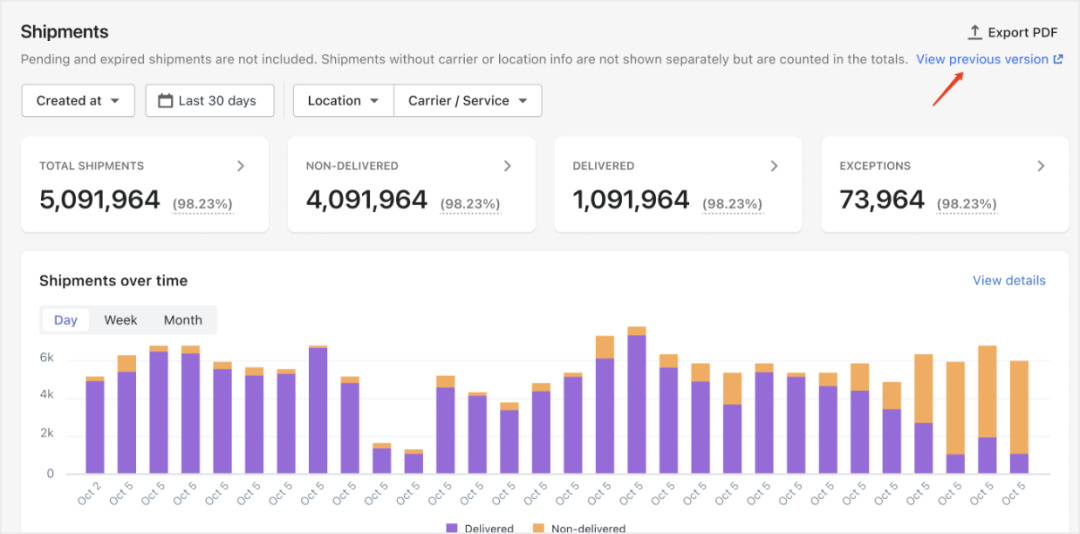Click the Oct 2 axis date label
Viewport: 1080px width, 534px height.
[x=90, y=493]
